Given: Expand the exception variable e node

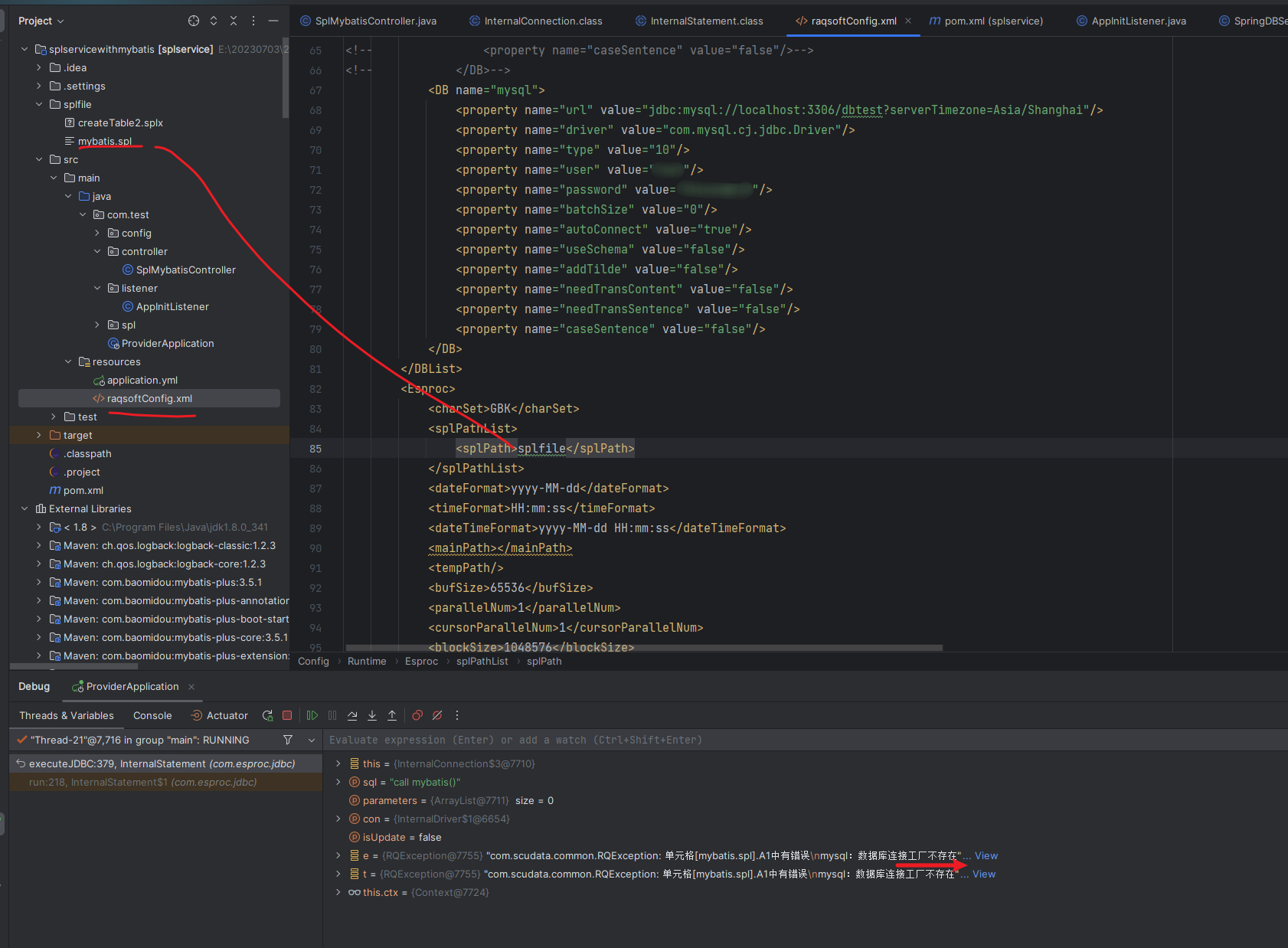Looking at the screenshot, I should pyautogui.click(x=338, y=855).
